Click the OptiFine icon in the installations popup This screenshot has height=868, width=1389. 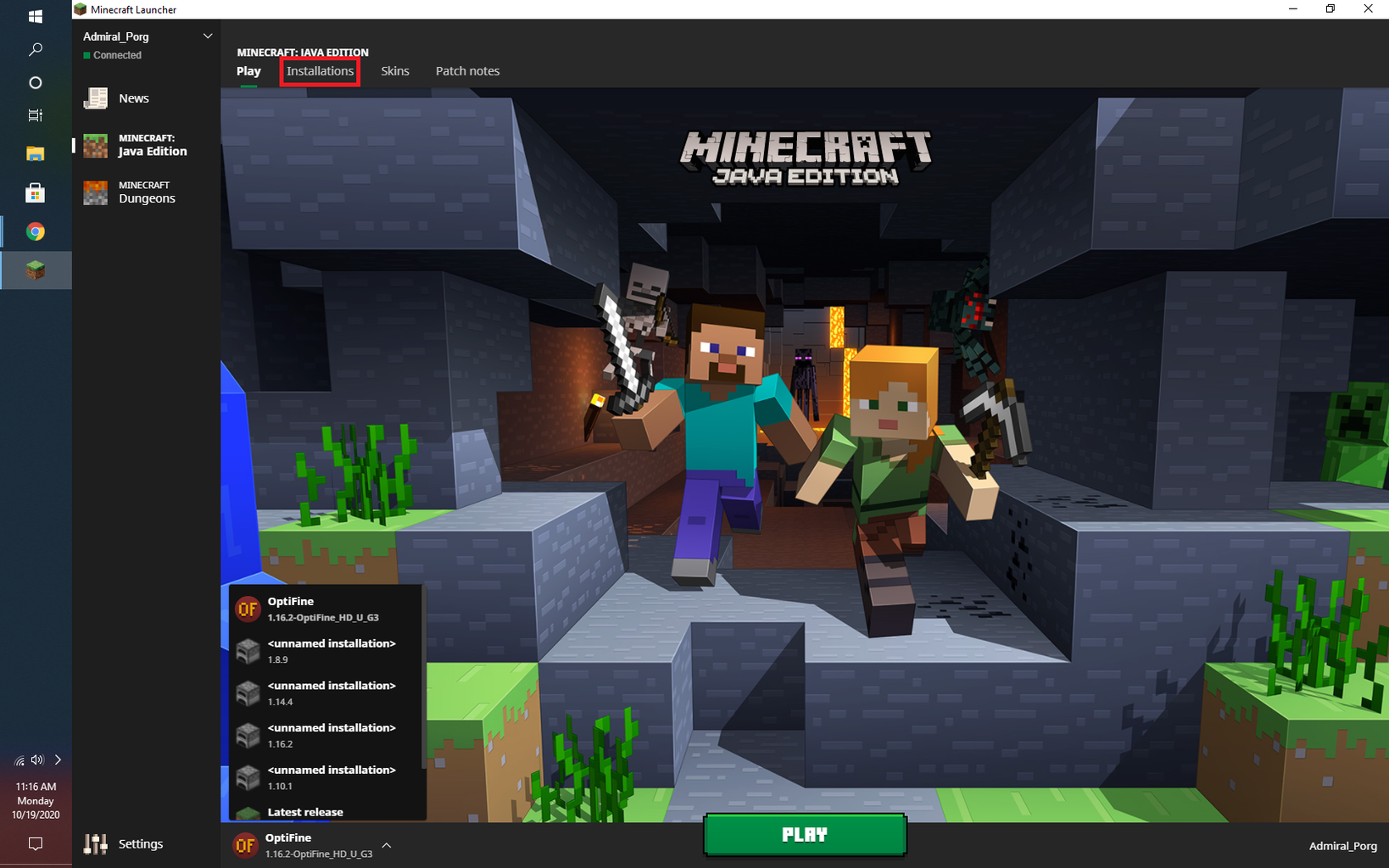pos(247,609)
